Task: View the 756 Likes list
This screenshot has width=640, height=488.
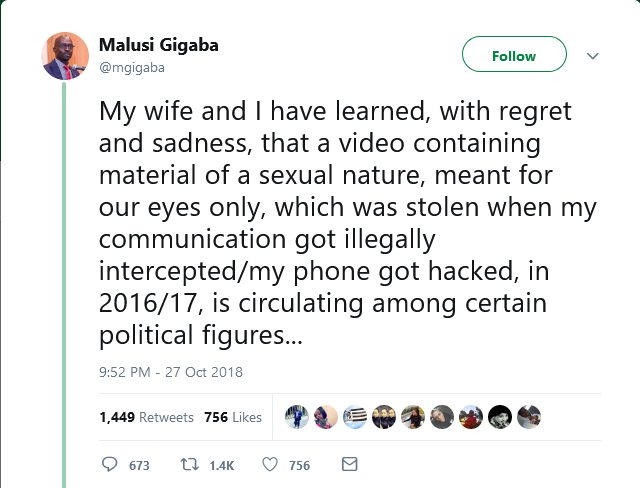Action: point(233,417)
